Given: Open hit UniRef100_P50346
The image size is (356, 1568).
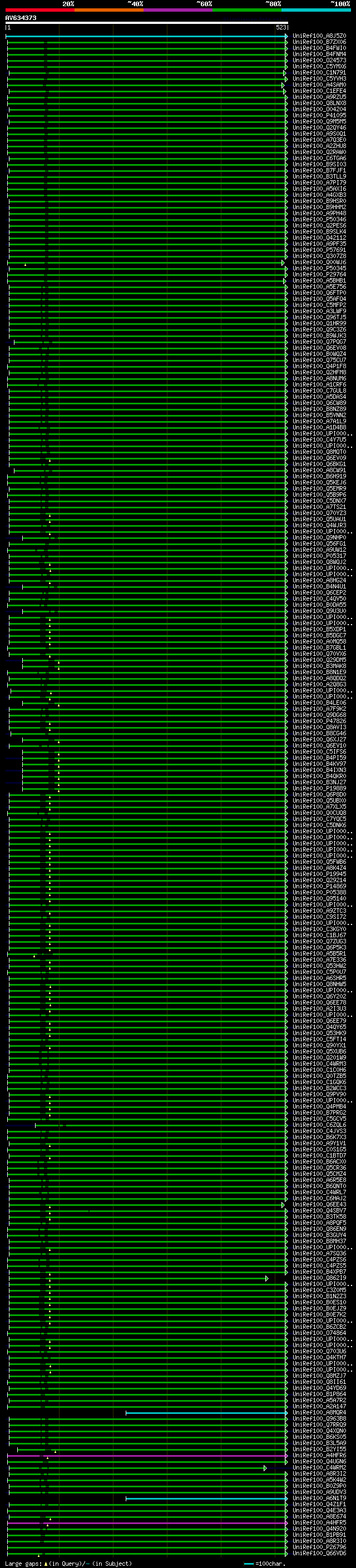Looking at the screenshot, I should (x=319, y=219).
